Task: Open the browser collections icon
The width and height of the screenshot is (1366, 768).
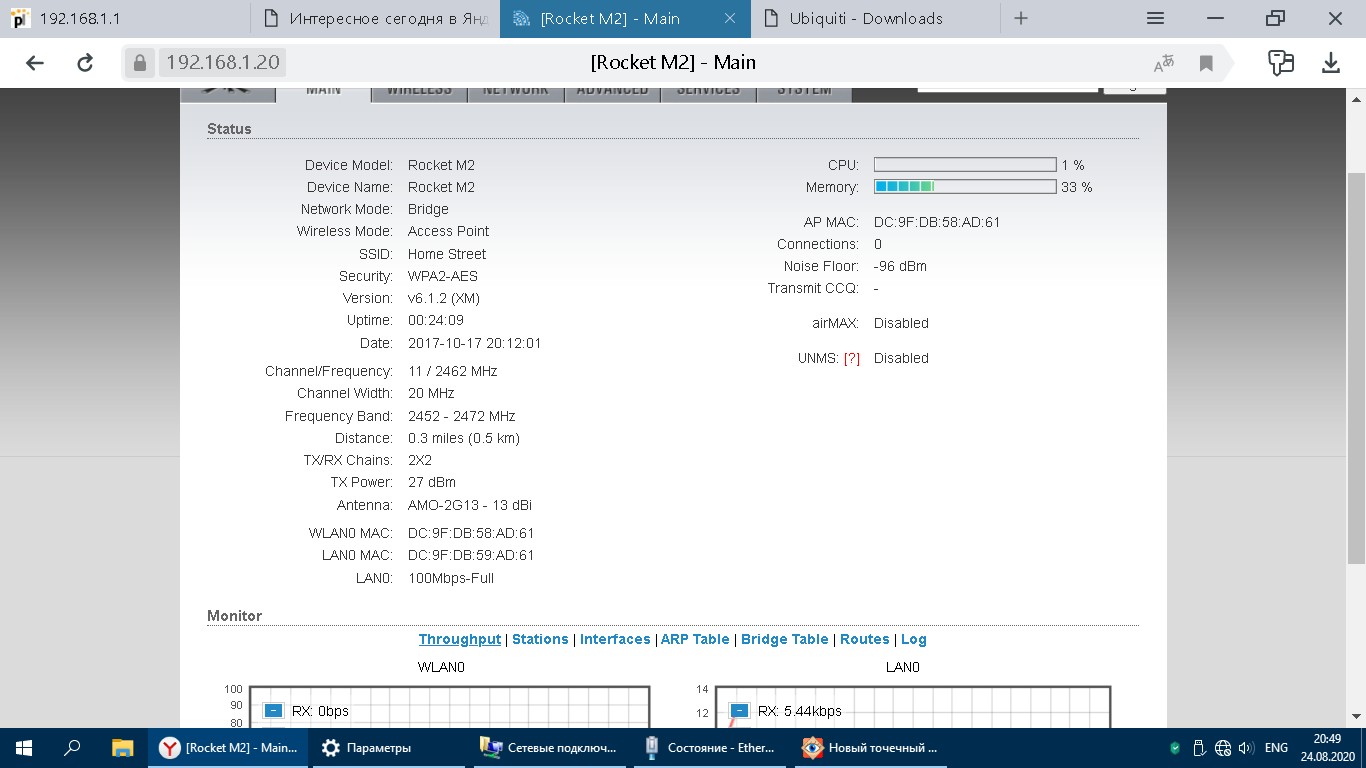Action: (1281, 63)
